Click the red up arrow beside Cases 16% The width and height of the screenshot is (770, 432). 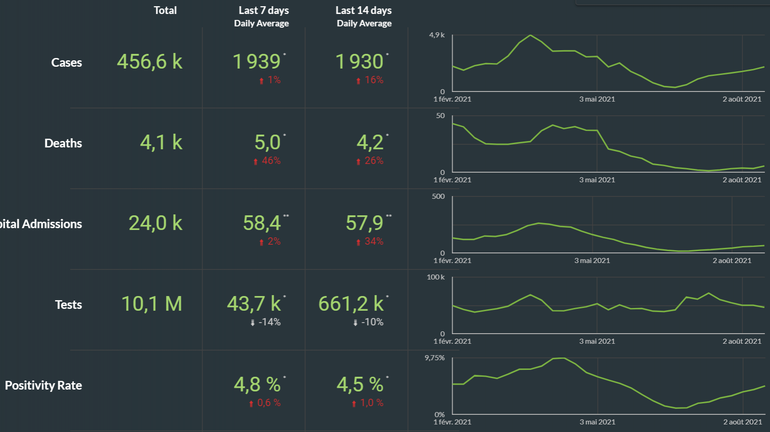pyautogui.click(x=358, y=79)
